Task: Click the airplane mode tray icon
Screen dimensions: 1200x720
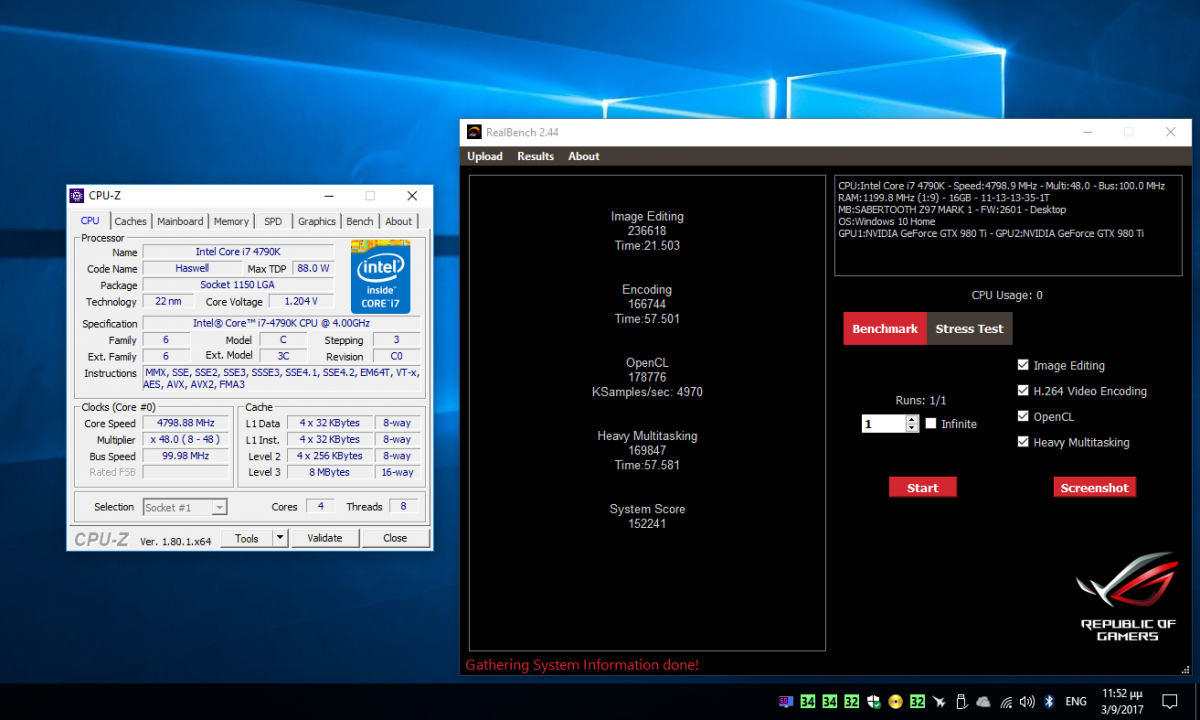Action: pyautogui.click(x=939, y=701)
